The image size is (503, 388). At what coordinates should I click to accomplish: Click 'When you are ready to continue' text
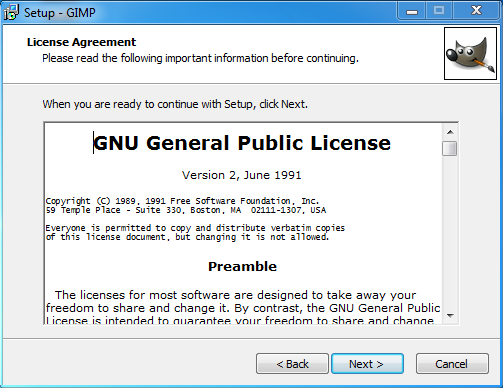pos(175,104)
